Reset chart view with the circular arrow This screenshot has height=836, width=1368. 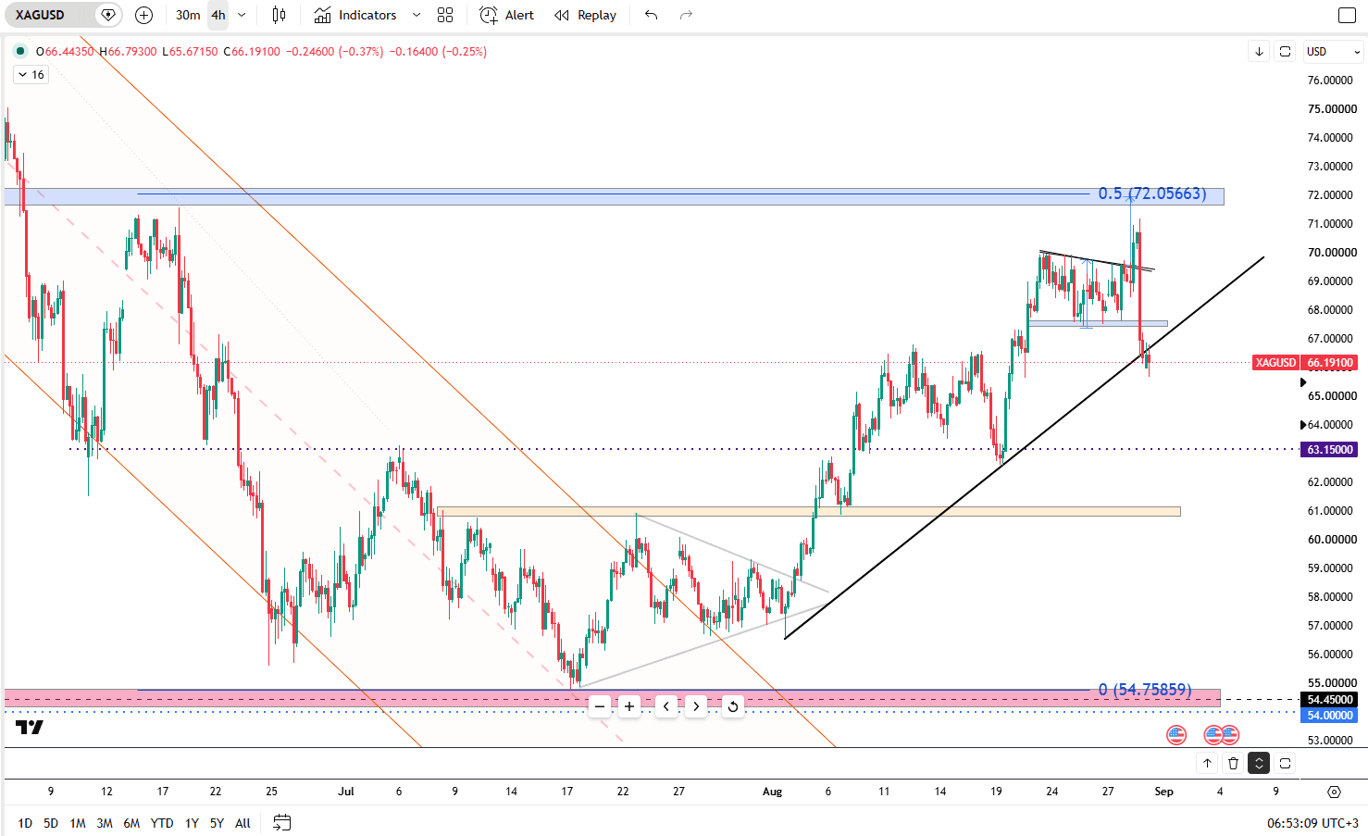[733, 706]
